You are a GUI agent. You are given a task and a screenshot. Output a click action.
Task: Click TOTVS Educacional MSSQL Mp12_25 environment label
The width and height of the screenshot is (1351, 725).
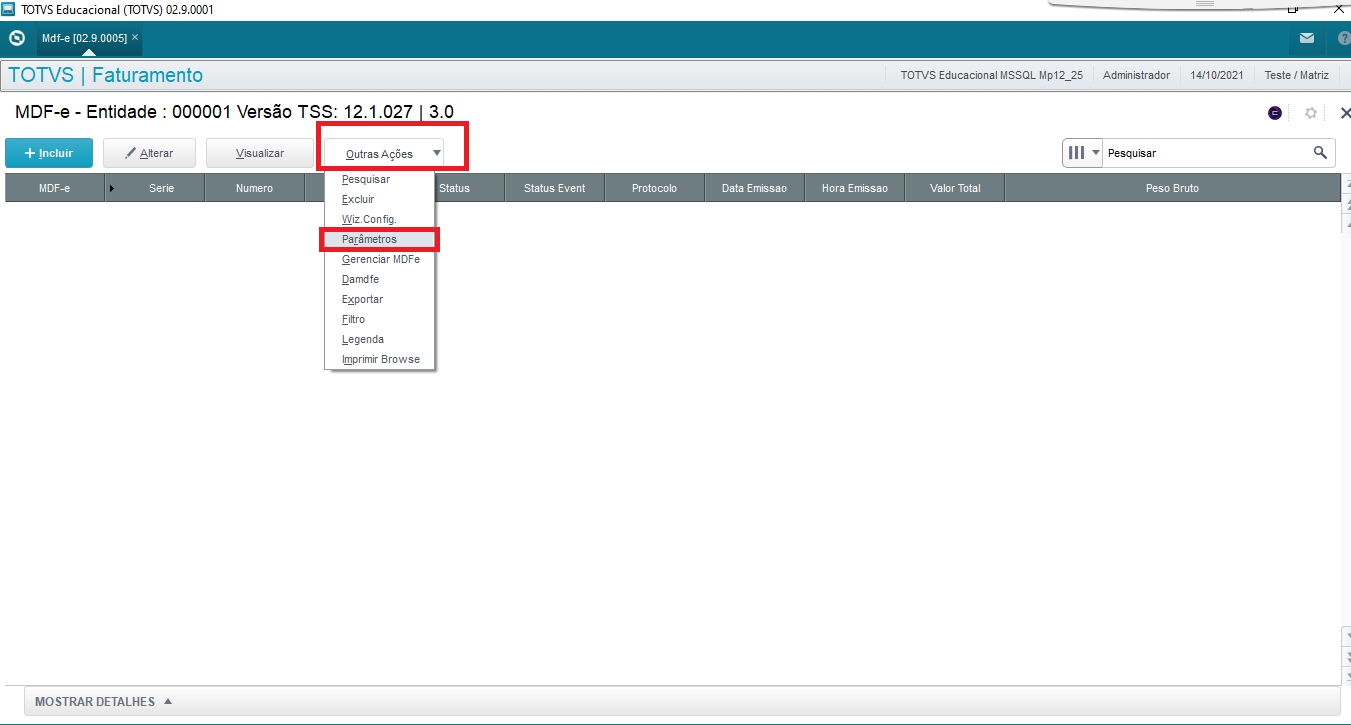992,75
